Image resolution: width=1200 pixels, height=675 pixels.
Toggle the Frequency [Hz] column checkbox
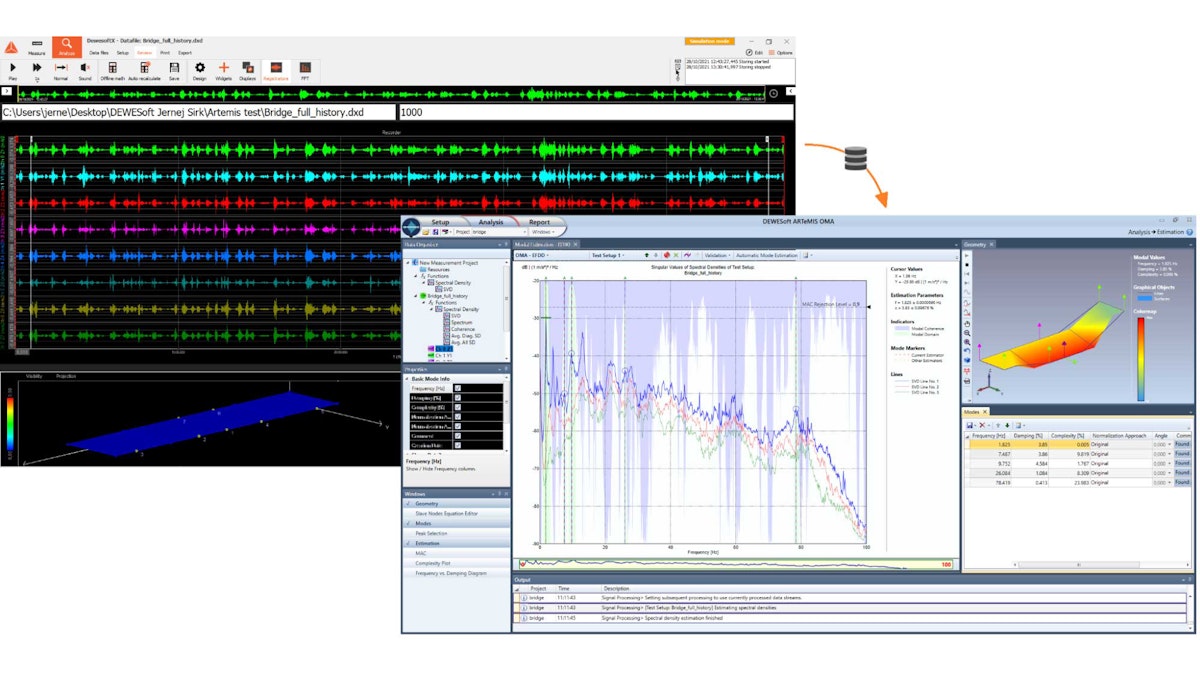[458, 387]
